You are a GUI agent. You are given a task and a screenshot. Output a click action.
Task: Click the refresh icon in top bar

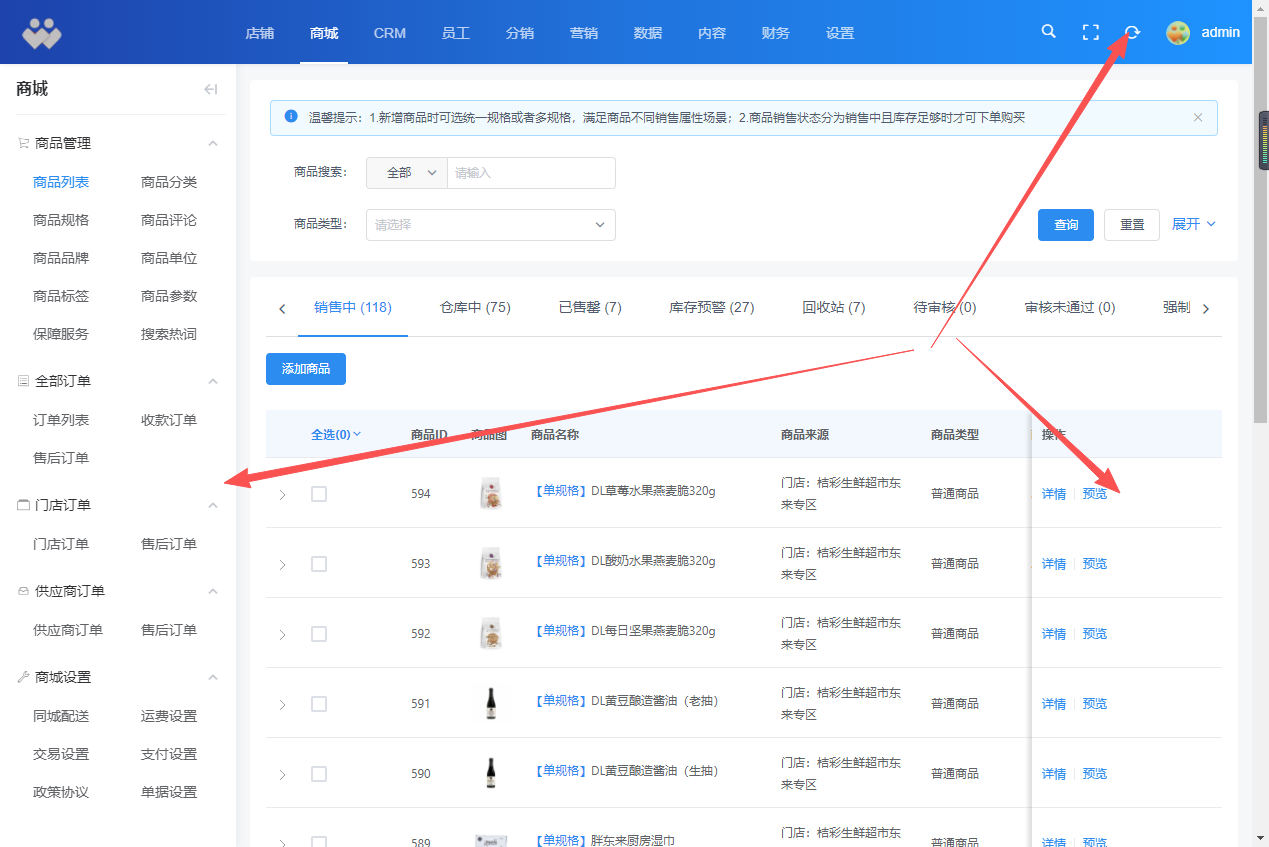(x=1132, y=32)
